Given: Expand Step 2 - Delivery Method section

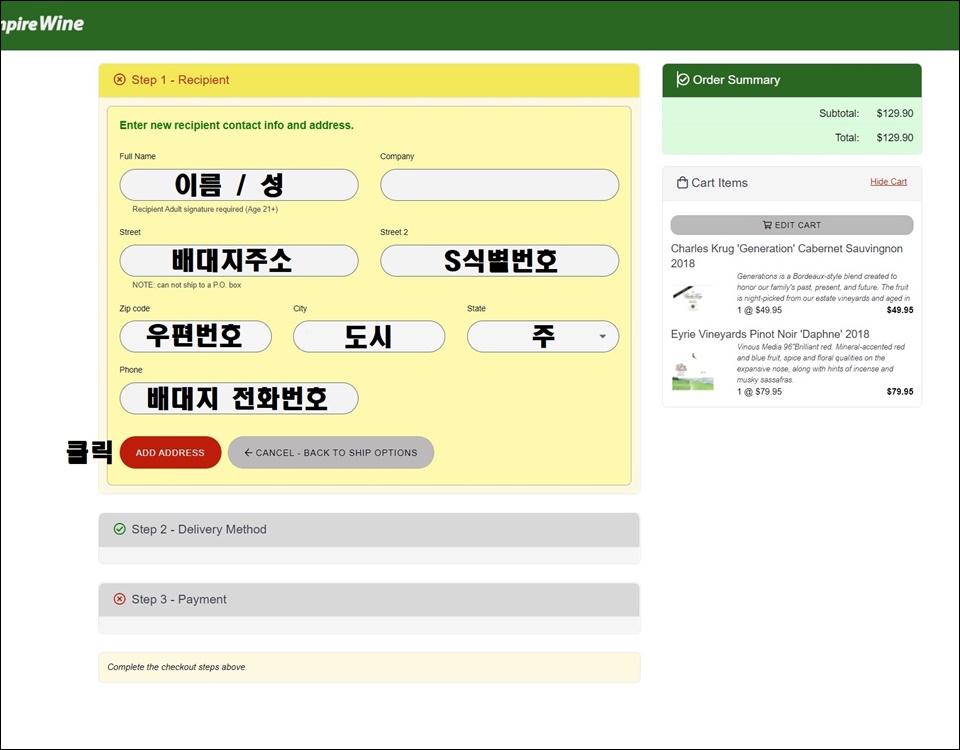Looking at the screenshot, I should coord(369,530).
